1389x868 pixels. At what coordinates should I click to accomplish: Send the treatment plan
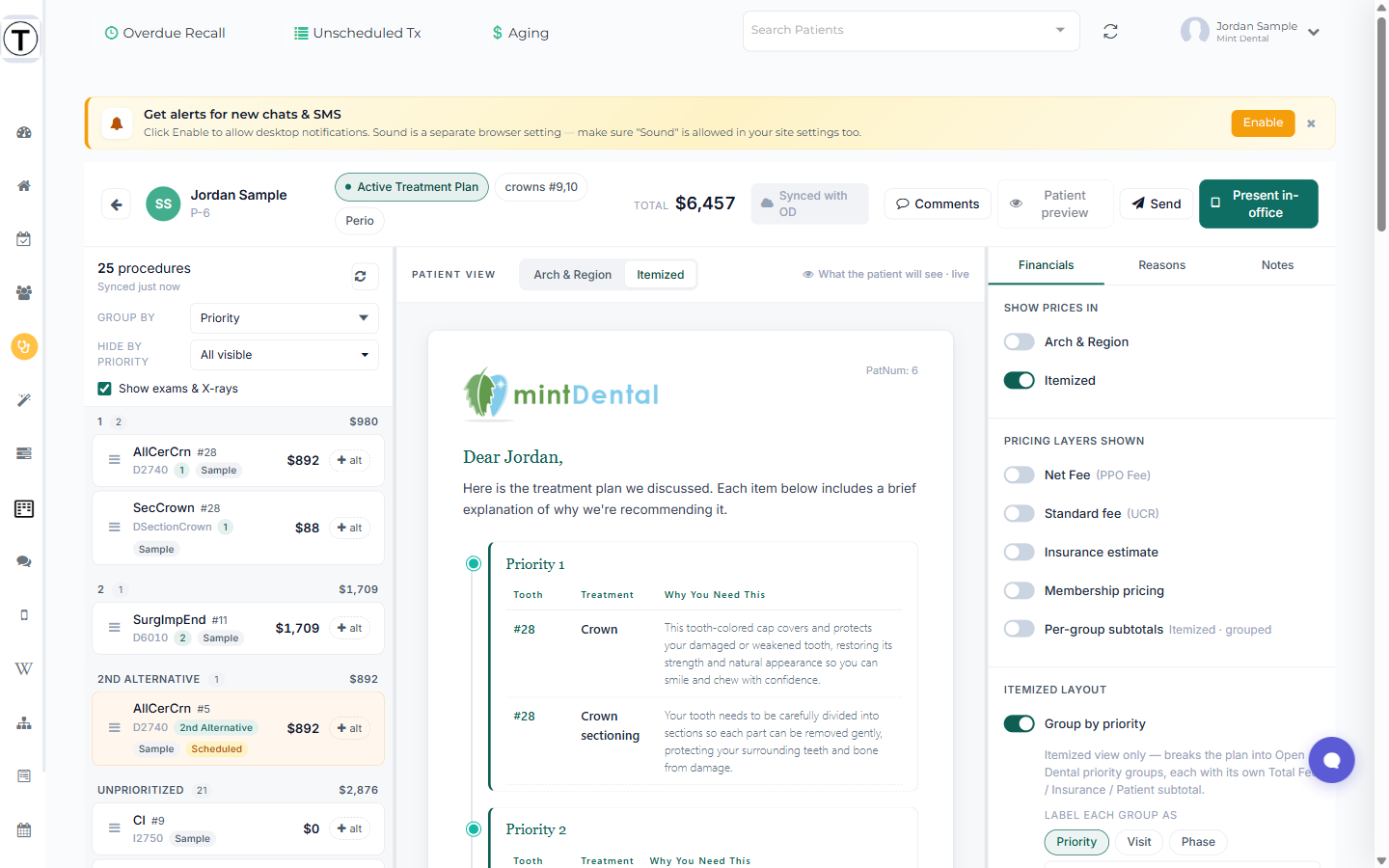click(1157, 203)
